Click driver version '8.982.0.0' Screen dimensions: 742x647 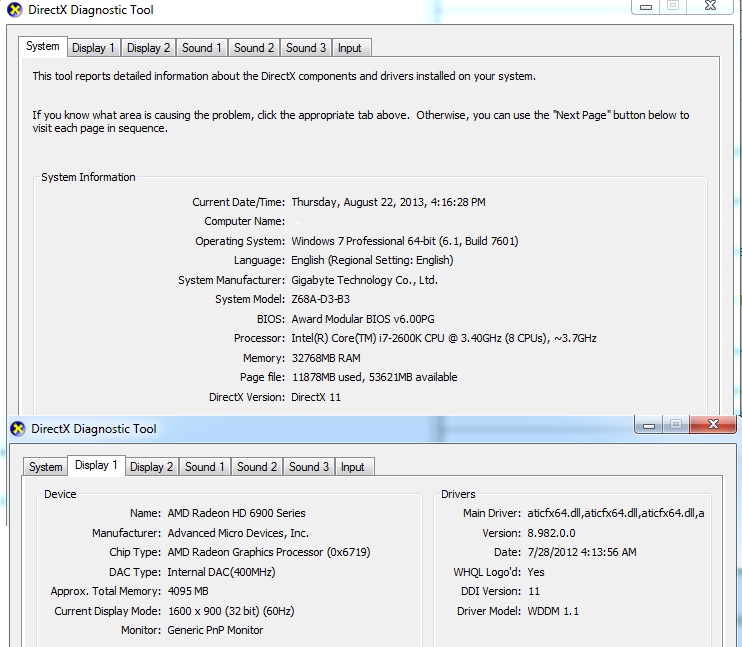click(551, 533)
